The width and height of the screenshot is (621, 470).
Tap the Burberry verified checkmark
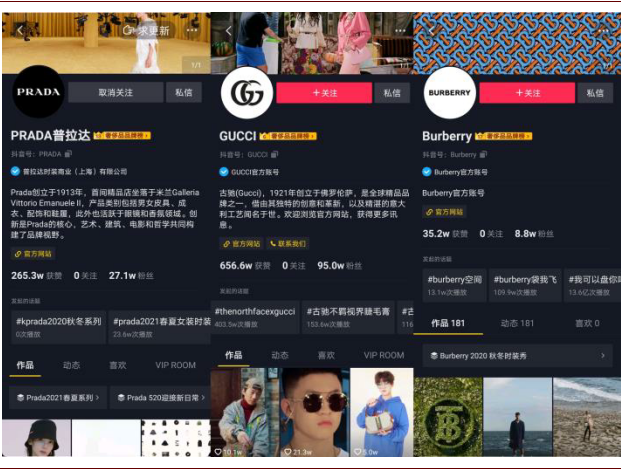427,172
